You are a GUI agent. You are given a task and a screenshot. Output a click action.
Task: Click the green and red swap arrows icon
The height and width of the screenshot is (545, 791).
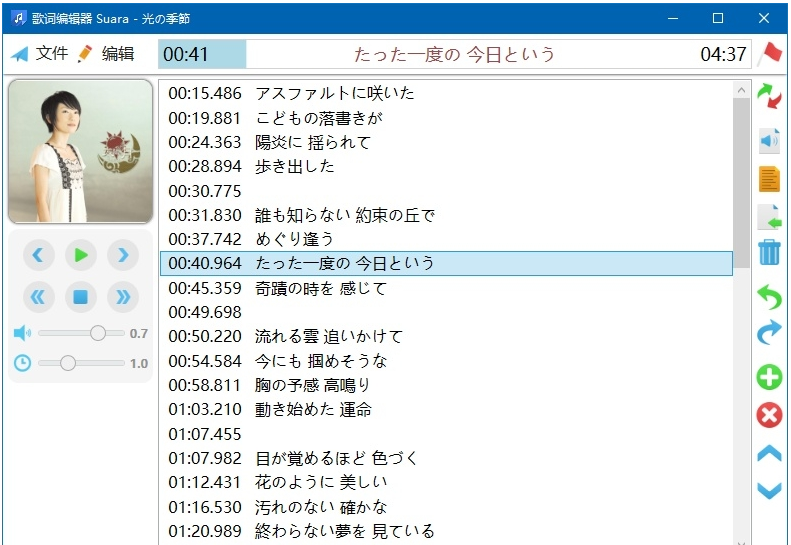[769, 96]
